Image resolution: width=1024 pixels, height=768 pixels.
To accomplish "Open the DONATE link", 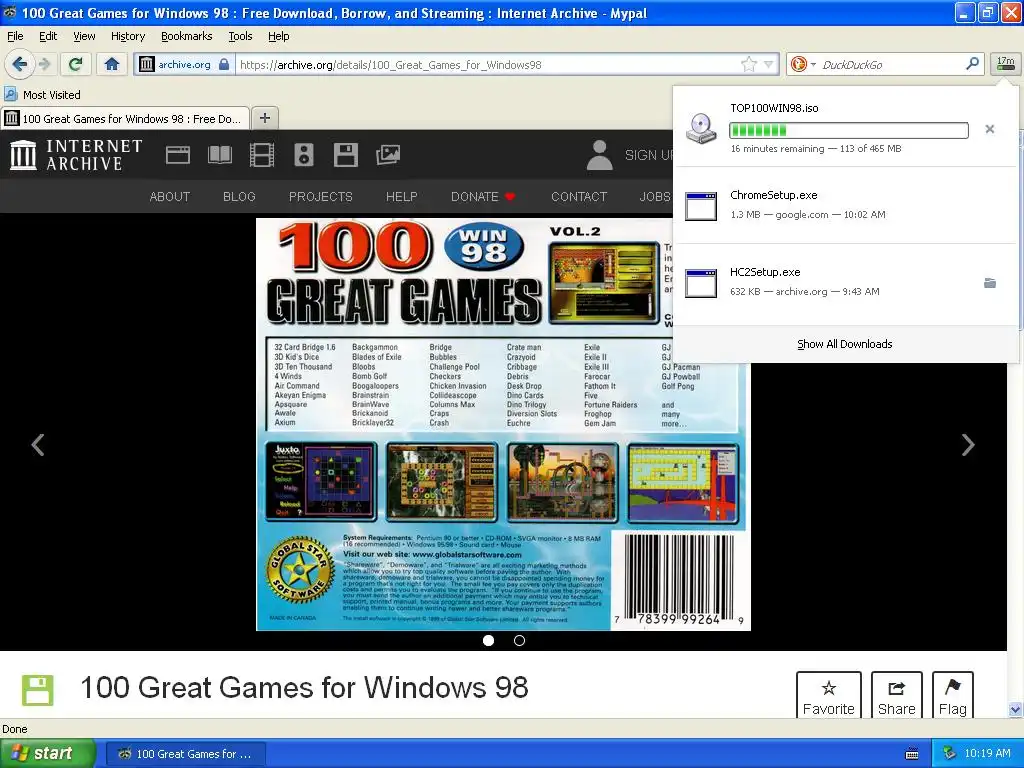I will point(483,197).
